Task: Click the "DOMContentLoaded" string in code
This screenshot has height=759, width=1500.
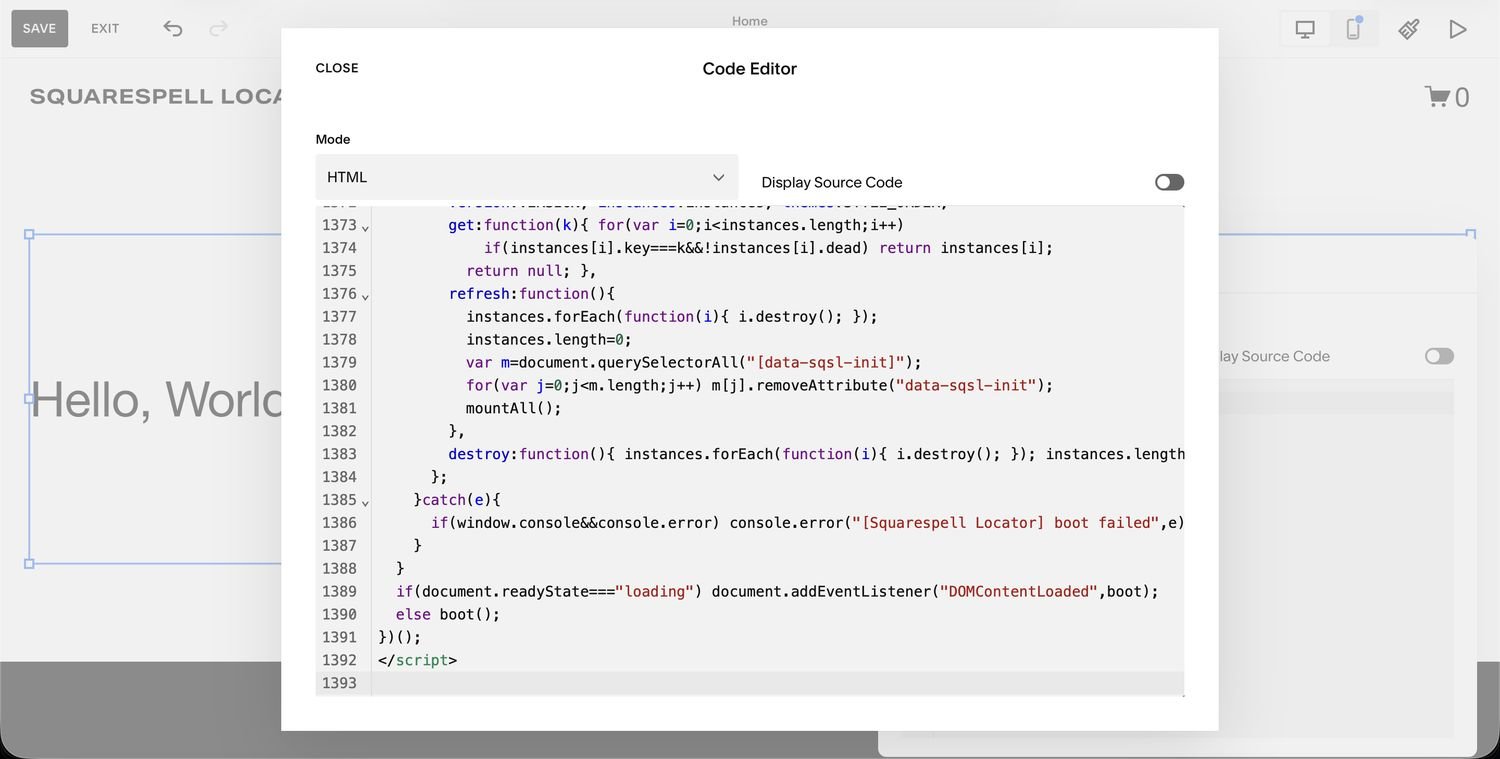Action: tap(1019, 591)
